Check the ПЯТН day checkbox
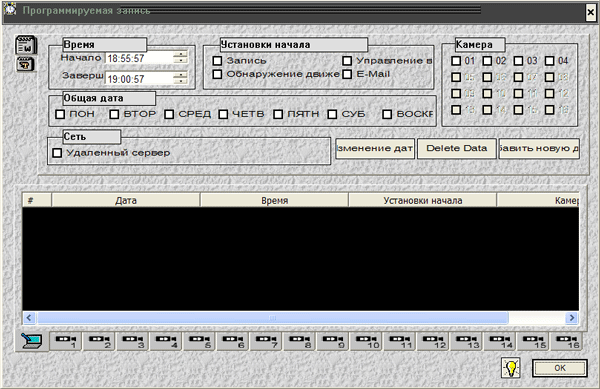600x389 pixels. [278, 114]
